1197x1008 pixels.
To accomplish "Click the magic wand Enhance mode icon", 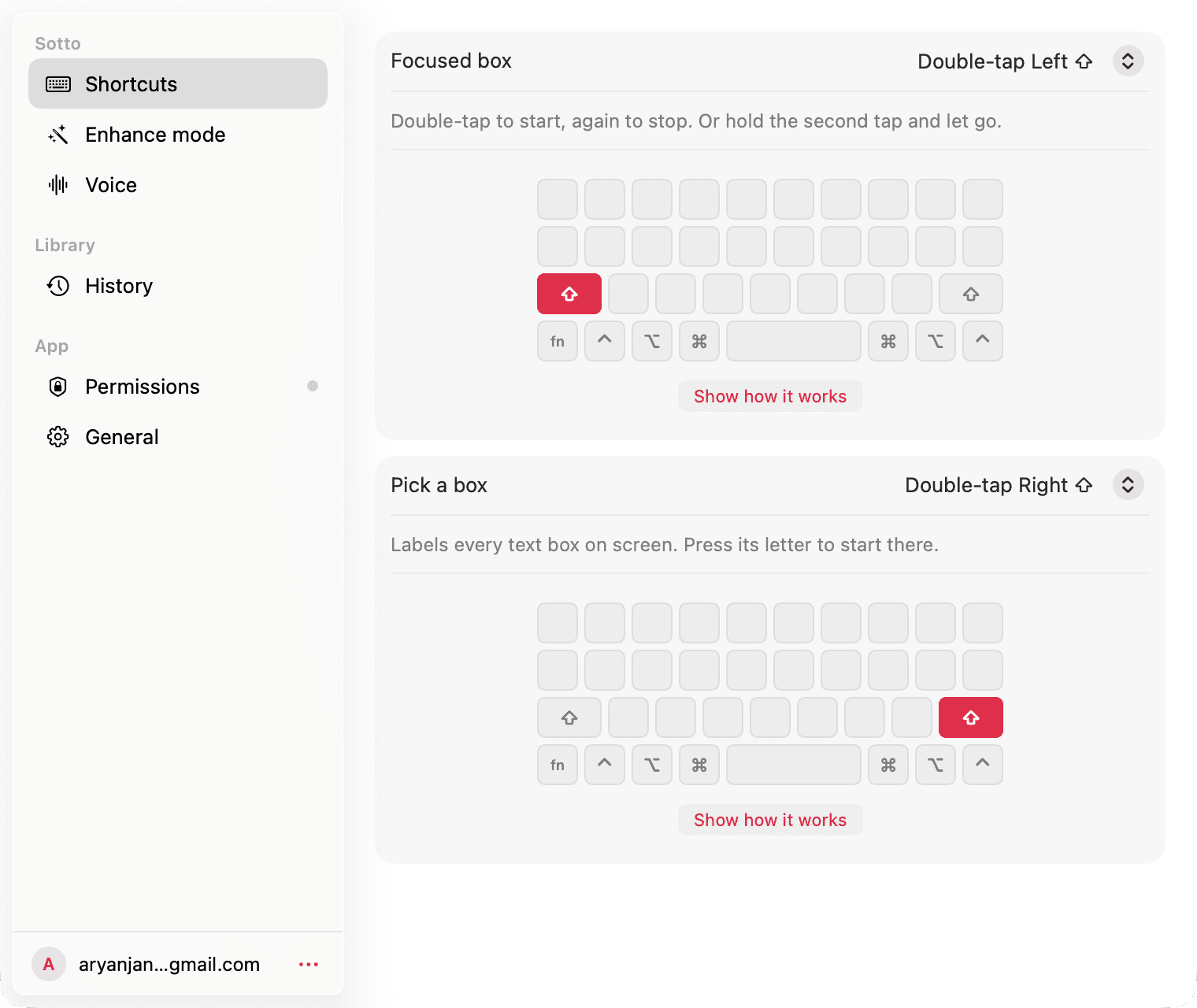I will [x=58, y=135].
